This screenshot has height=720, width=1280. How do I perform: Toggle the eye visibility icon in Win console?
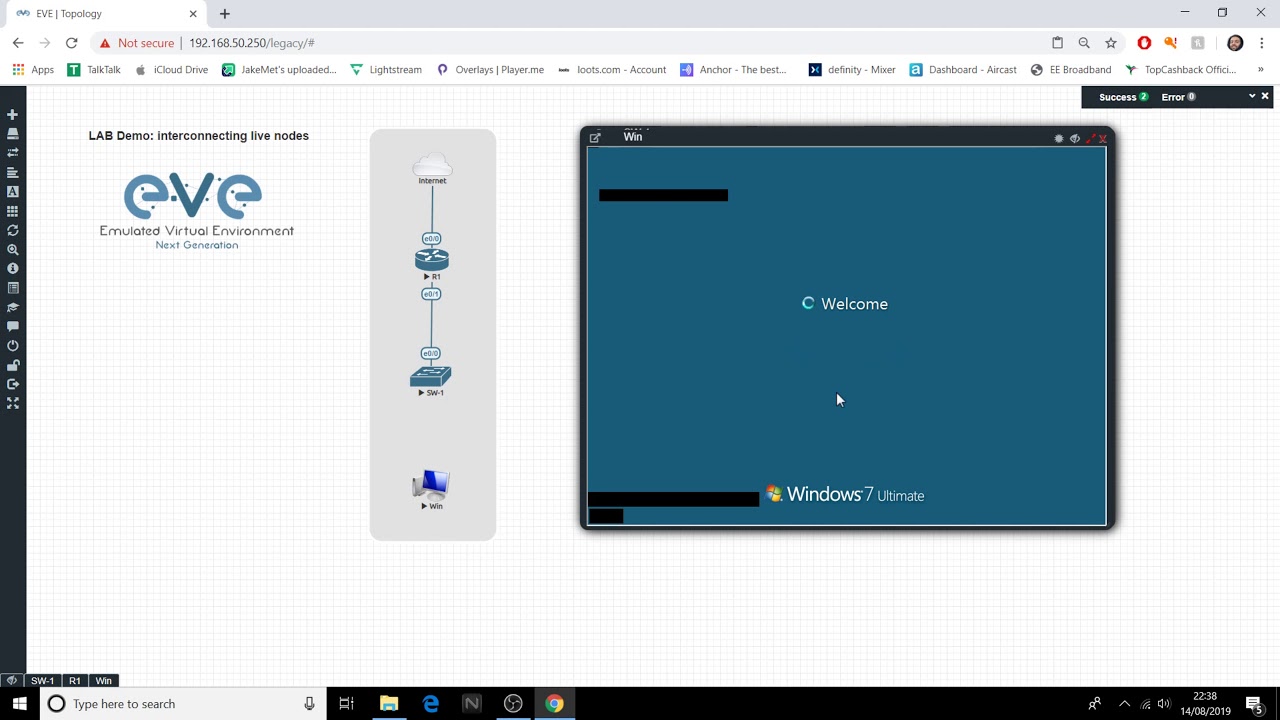(1075, 139)
